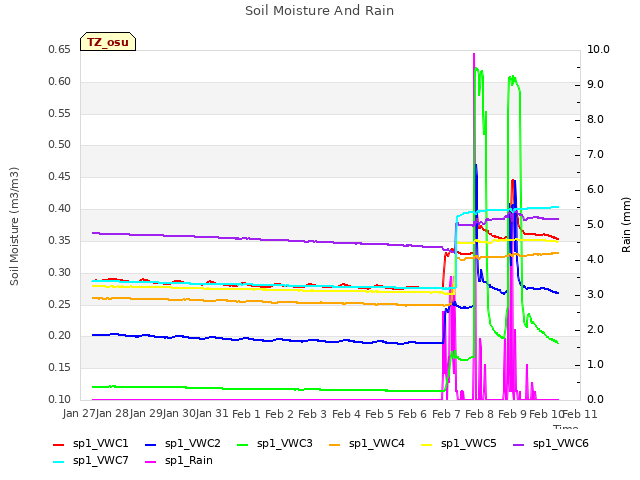Image resolution: width=640 pixels, height=480 pixels.
Task: Click the chart title Soil Moisture And Rain
Action: (x=320, y=11)
